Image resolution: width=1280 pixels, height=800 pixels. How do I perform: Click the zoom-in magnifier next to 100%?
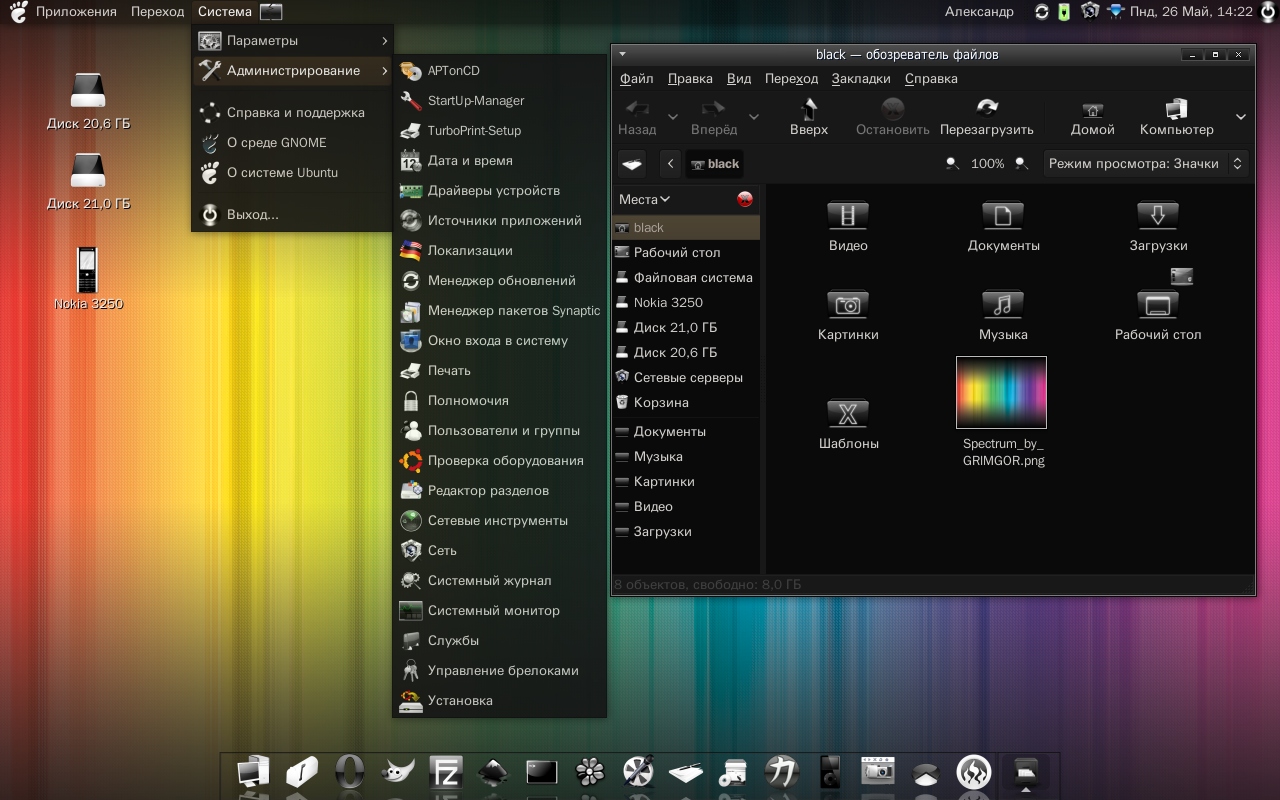pyautogui.click(x=1021, y=163)
